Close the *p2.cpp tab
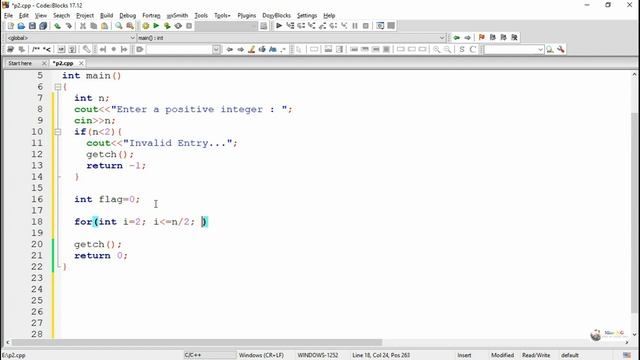The width and height of the screenshot is (640, 360). (x=81, y=63)
